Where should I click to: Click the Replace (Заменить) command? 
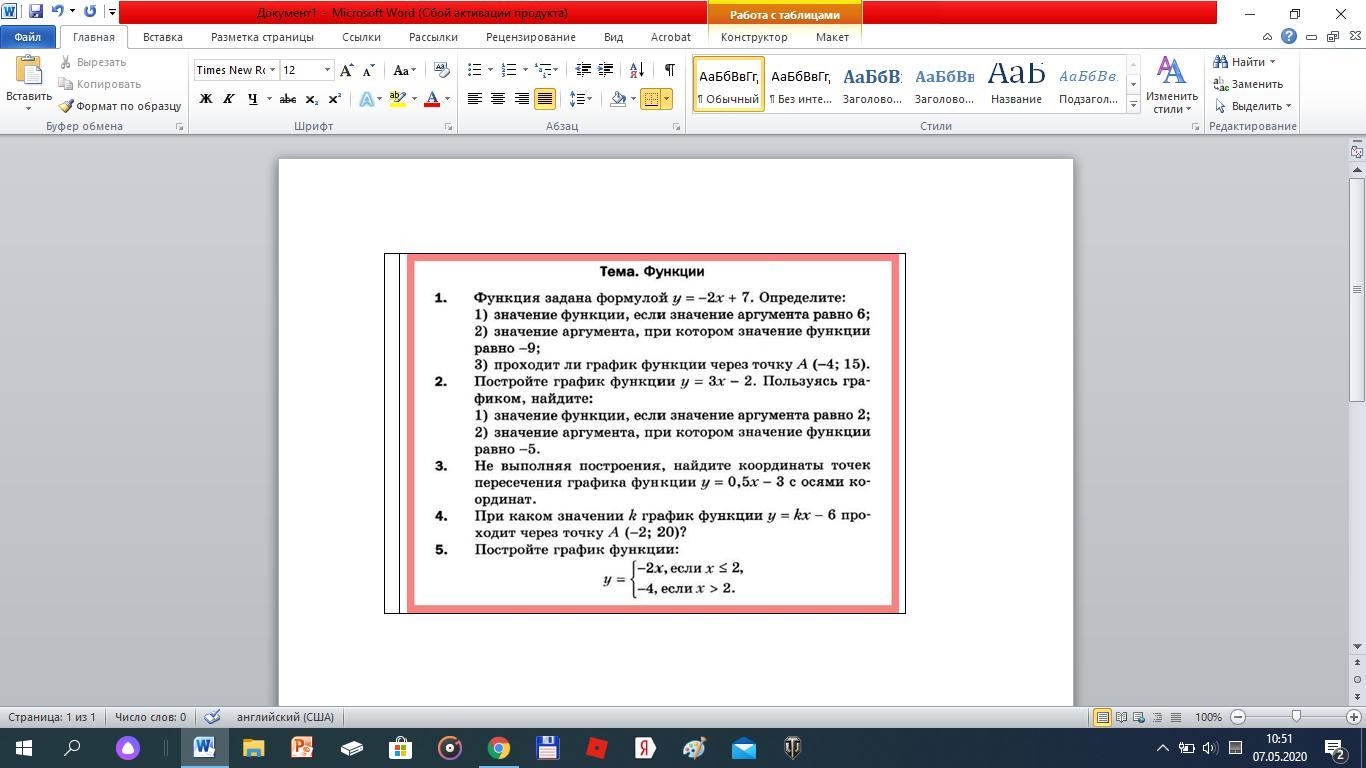(x=1248, y=84)
